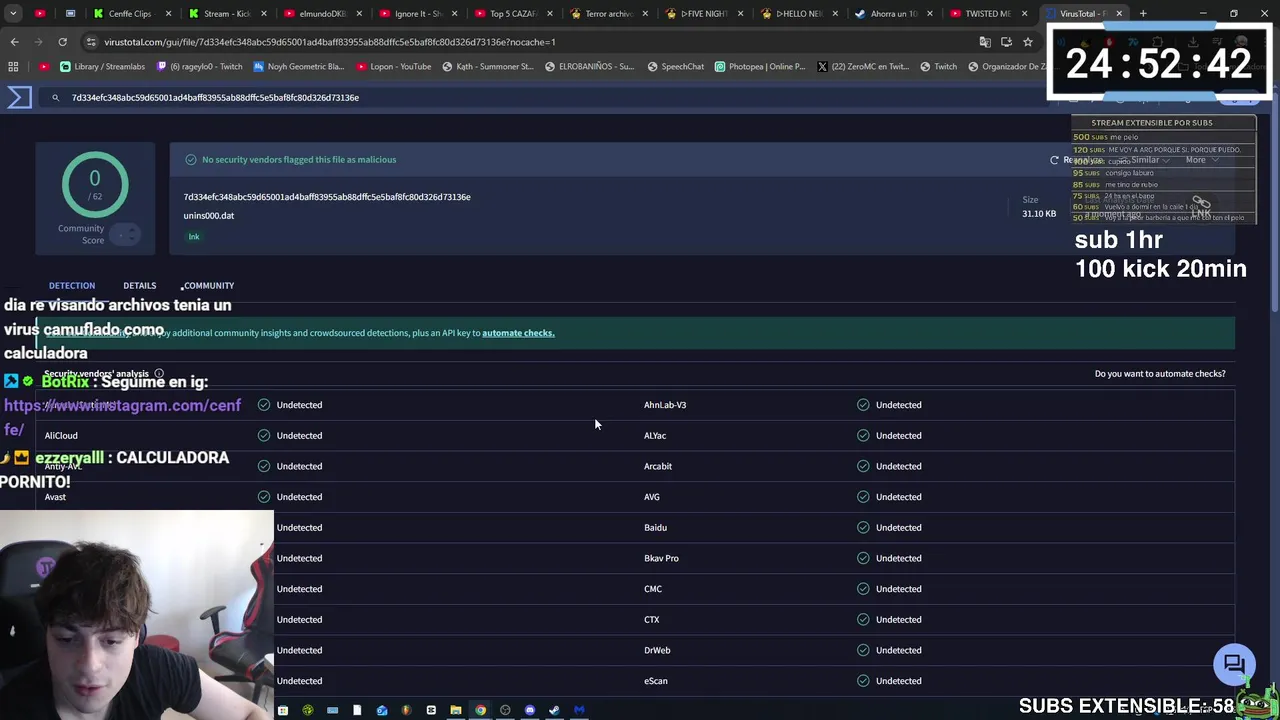Reload the page using the refresh icon
Viewport: 1280px width, 720px height.
[x=62, y=42]
